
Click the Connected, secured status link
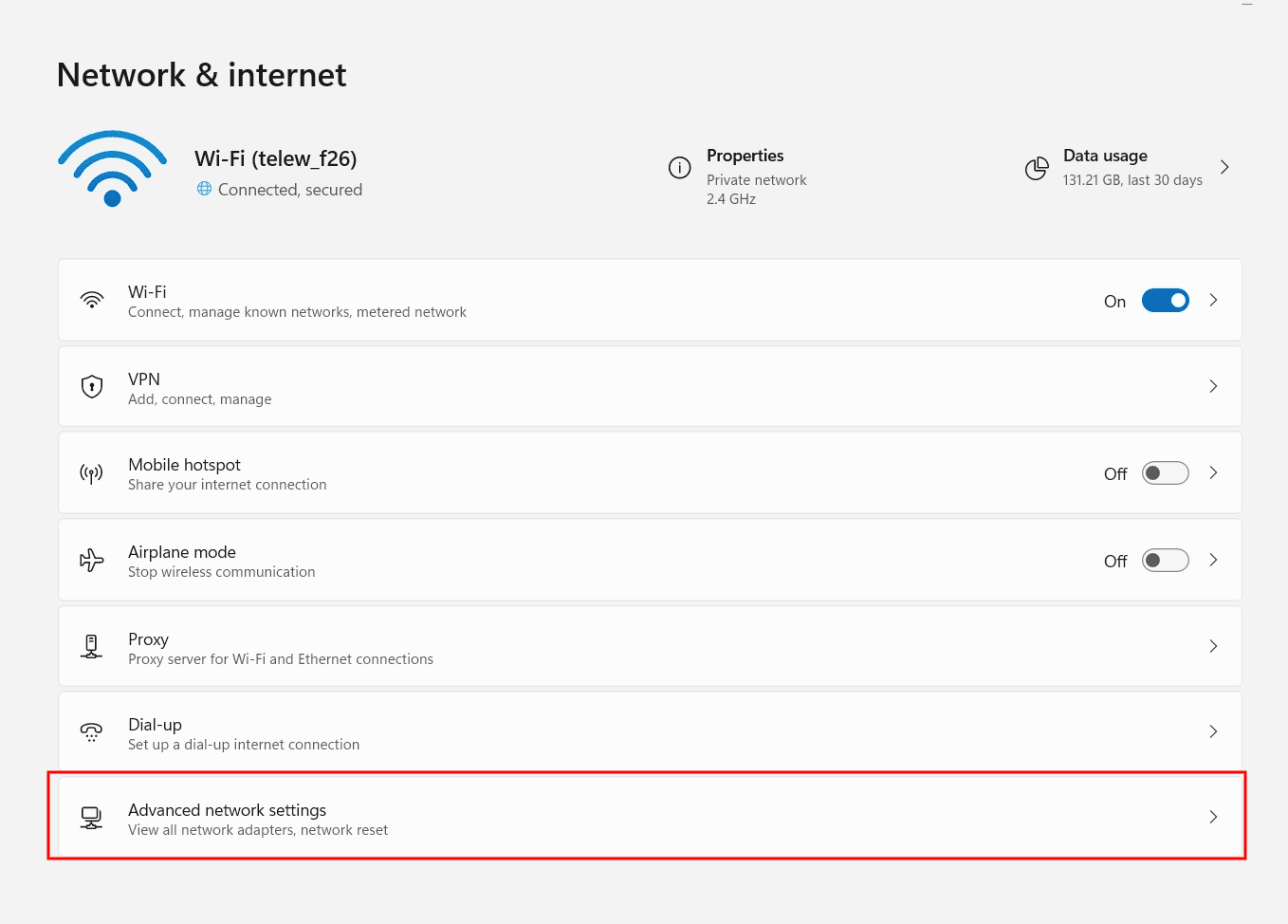(279, 190)
